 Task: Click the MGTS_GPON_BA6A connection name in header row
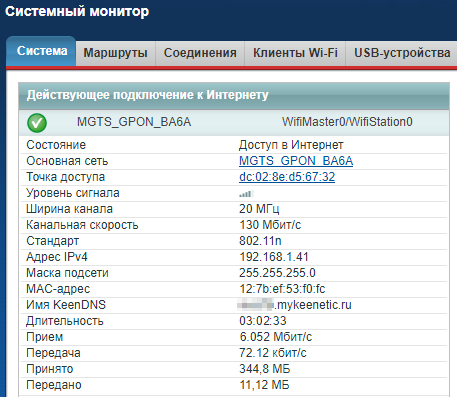point(134,122)
